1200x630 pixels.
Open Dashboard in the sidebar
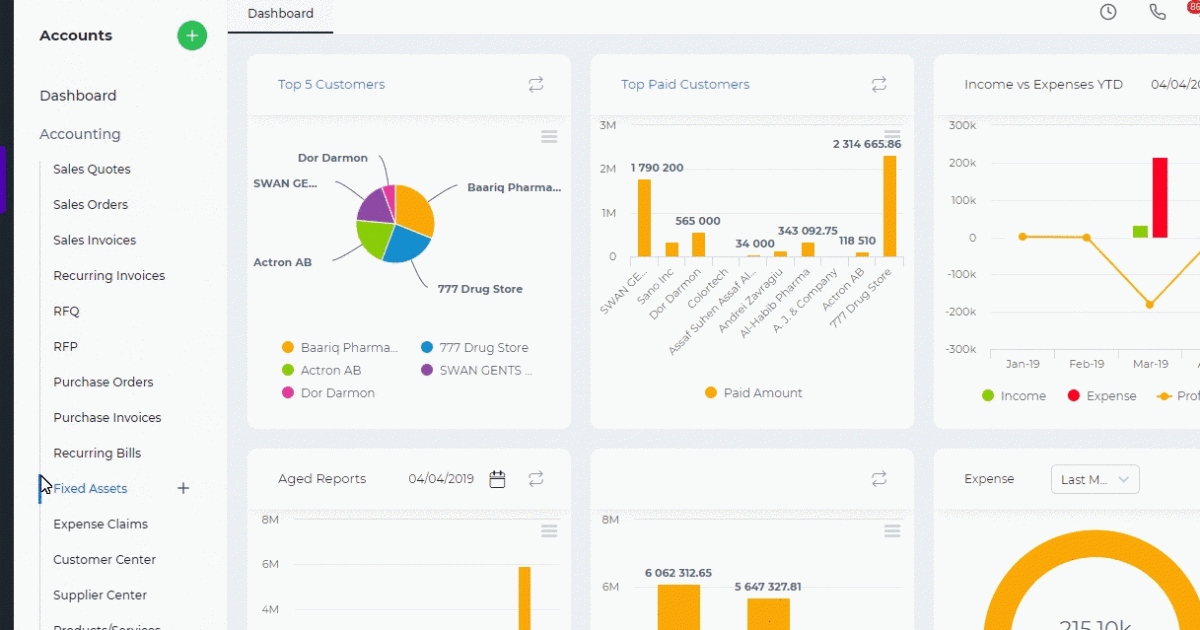tap(78, 96)
